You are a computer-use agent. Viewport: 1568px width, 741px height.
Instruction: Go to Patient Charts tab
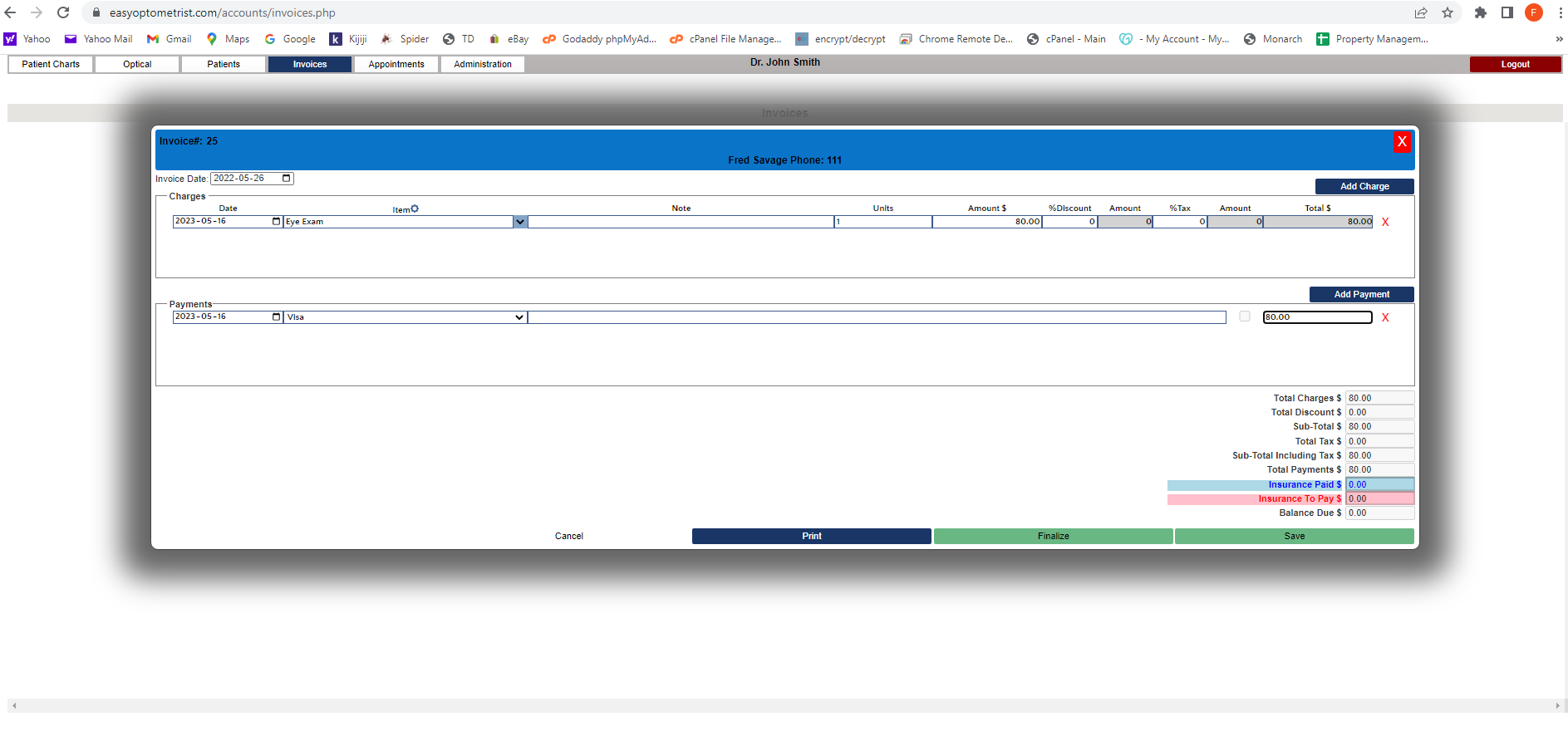pyautogui.click(x=51, y=64)
